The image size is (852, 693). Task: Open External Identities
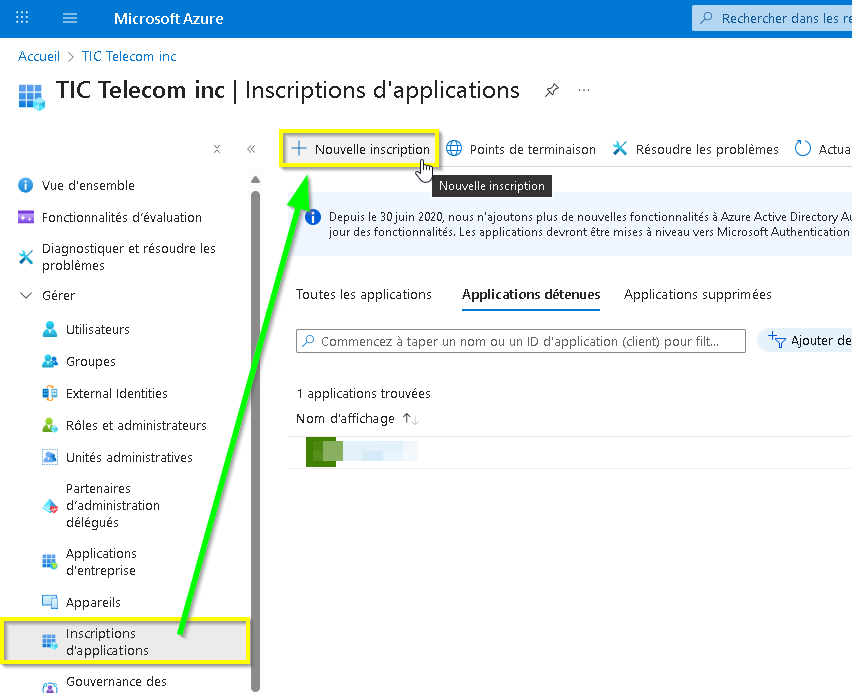tap(117, 394)
